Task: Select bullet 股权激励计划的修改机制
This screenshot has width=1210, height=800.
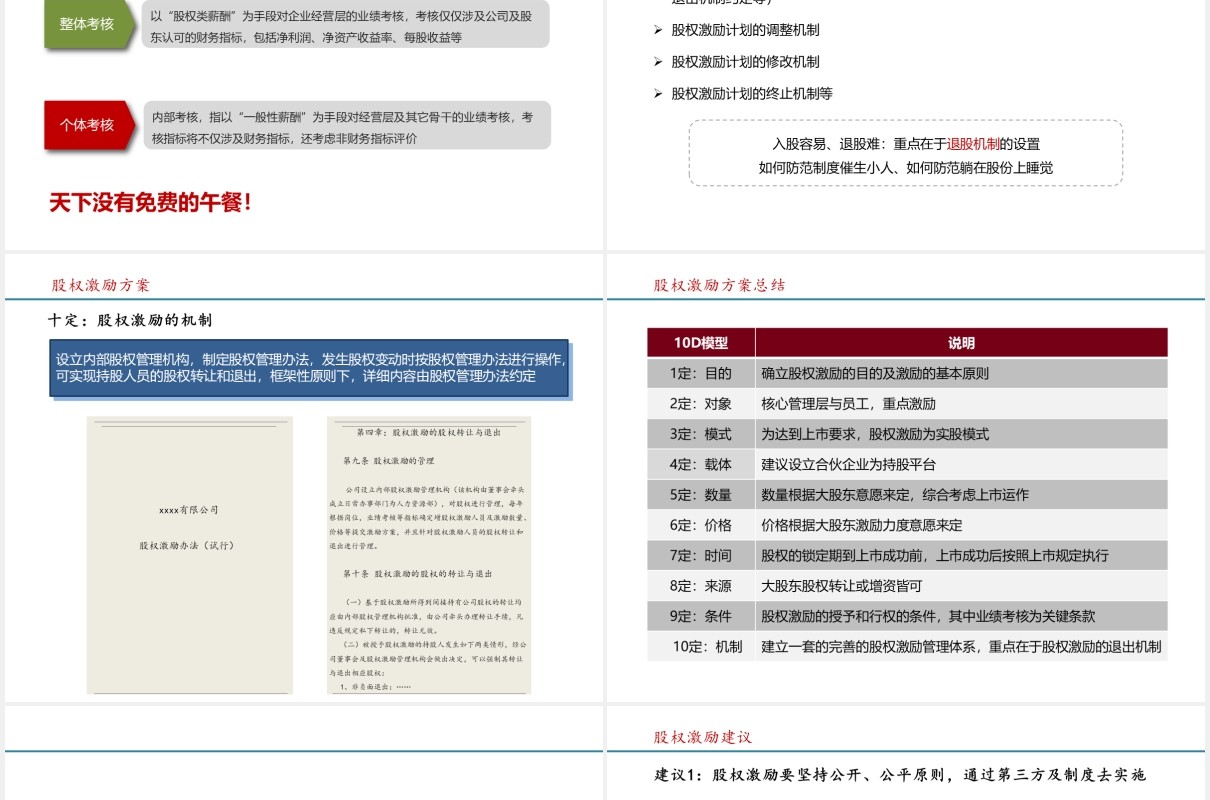Action: (x=745, y=62)
